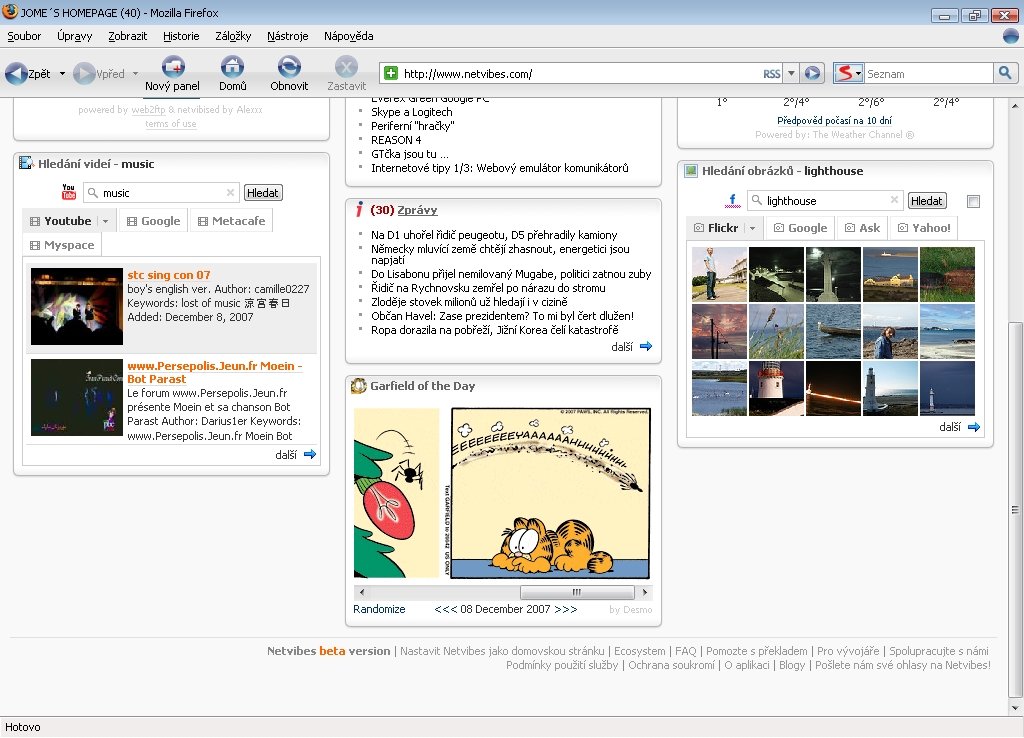Click the page vertical scrollbar thumb

pos(1015,510)
